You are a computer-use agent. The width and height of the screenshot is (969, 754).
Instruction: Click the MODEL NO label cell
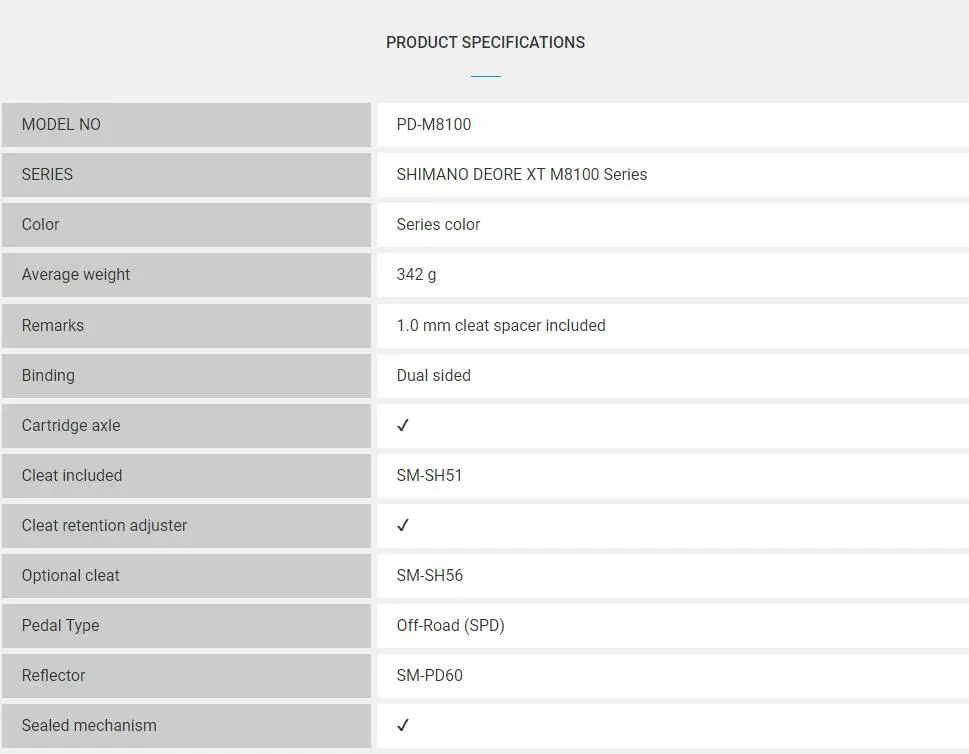pyautogui.click(x=186, y=125)
